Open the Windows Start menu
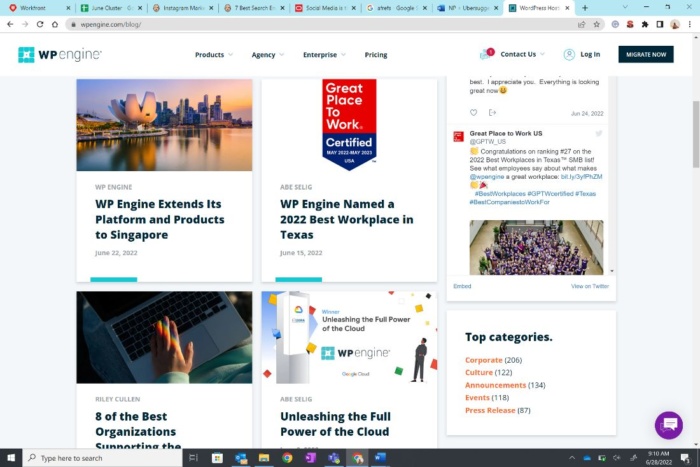This screenshot has width=700, height=467. pos(11,458)
